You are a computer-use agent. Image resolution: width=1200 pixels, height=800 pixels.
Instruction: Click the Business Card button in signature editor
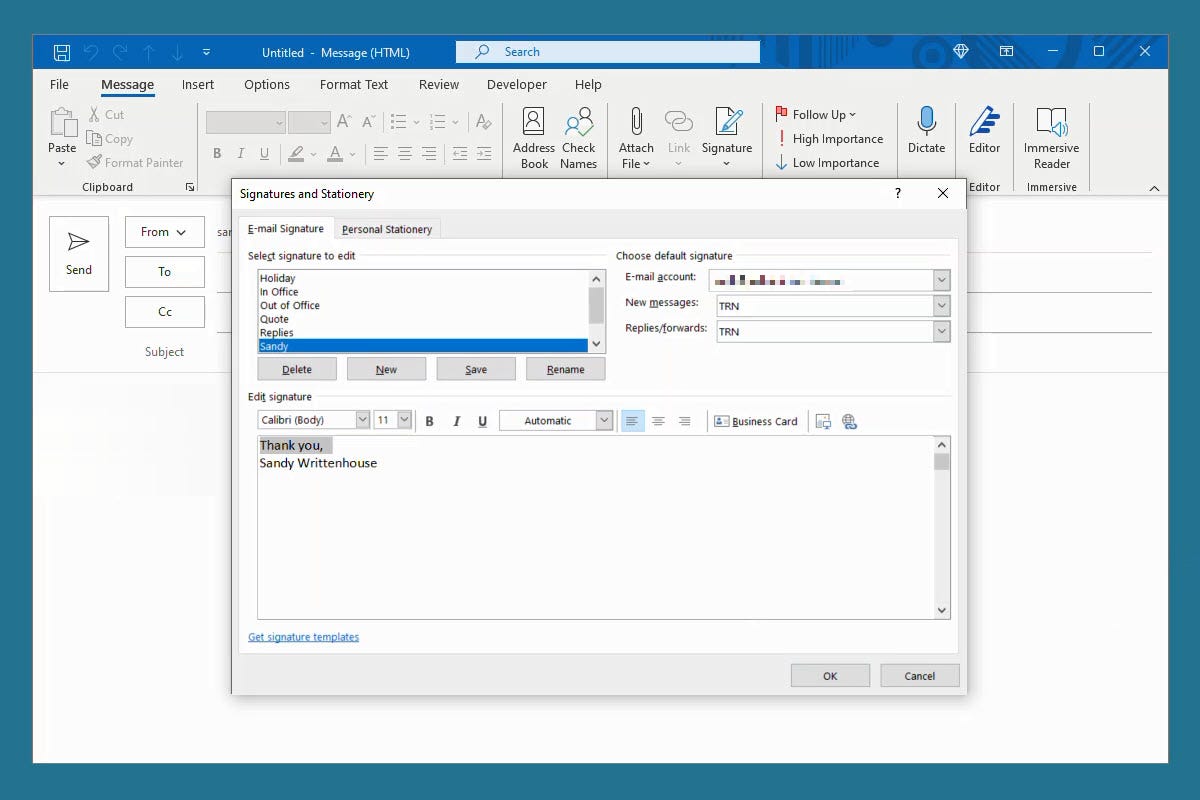(x=756, y=421)
